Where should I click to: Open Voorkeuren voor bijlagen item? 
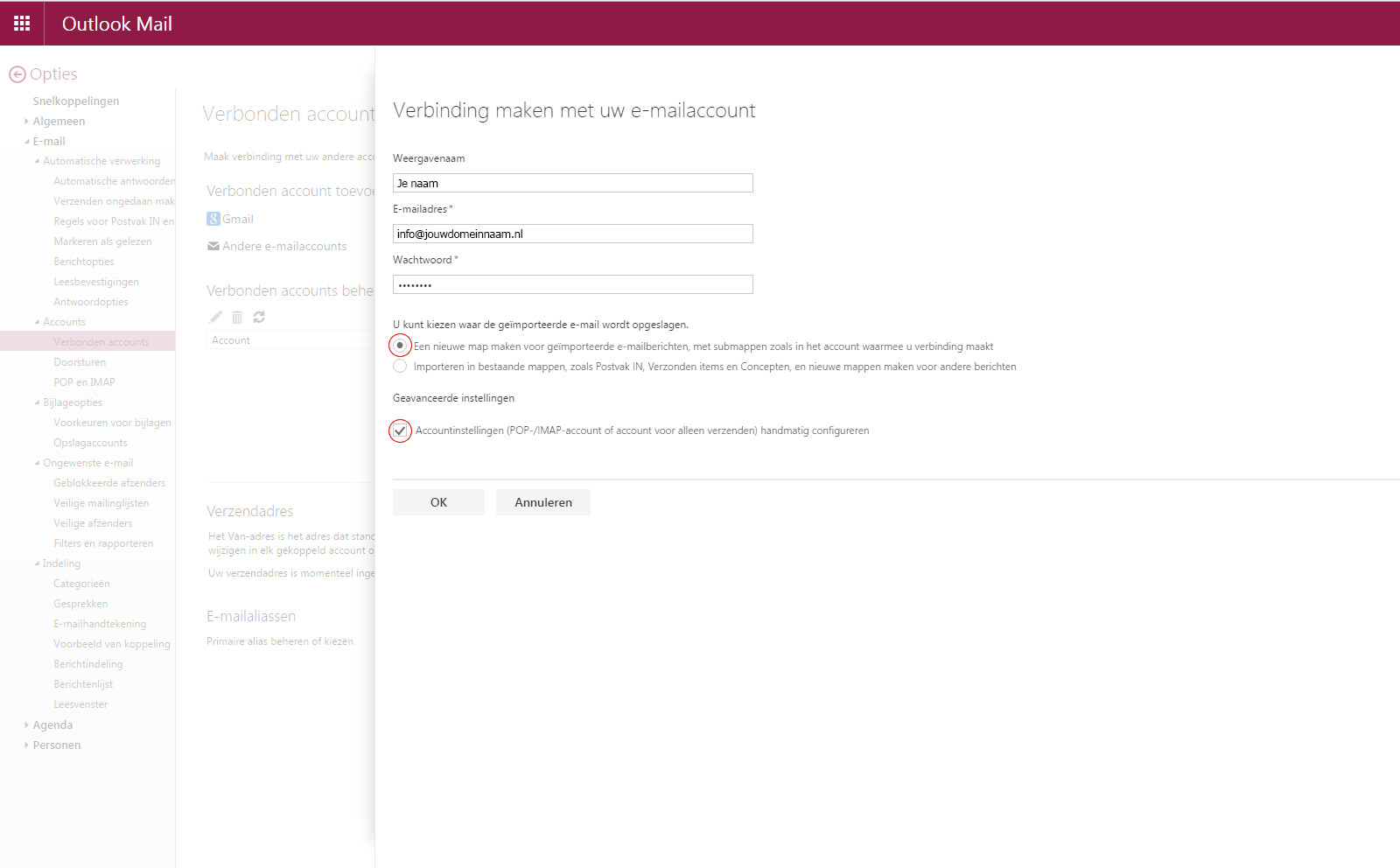[112, 423]
